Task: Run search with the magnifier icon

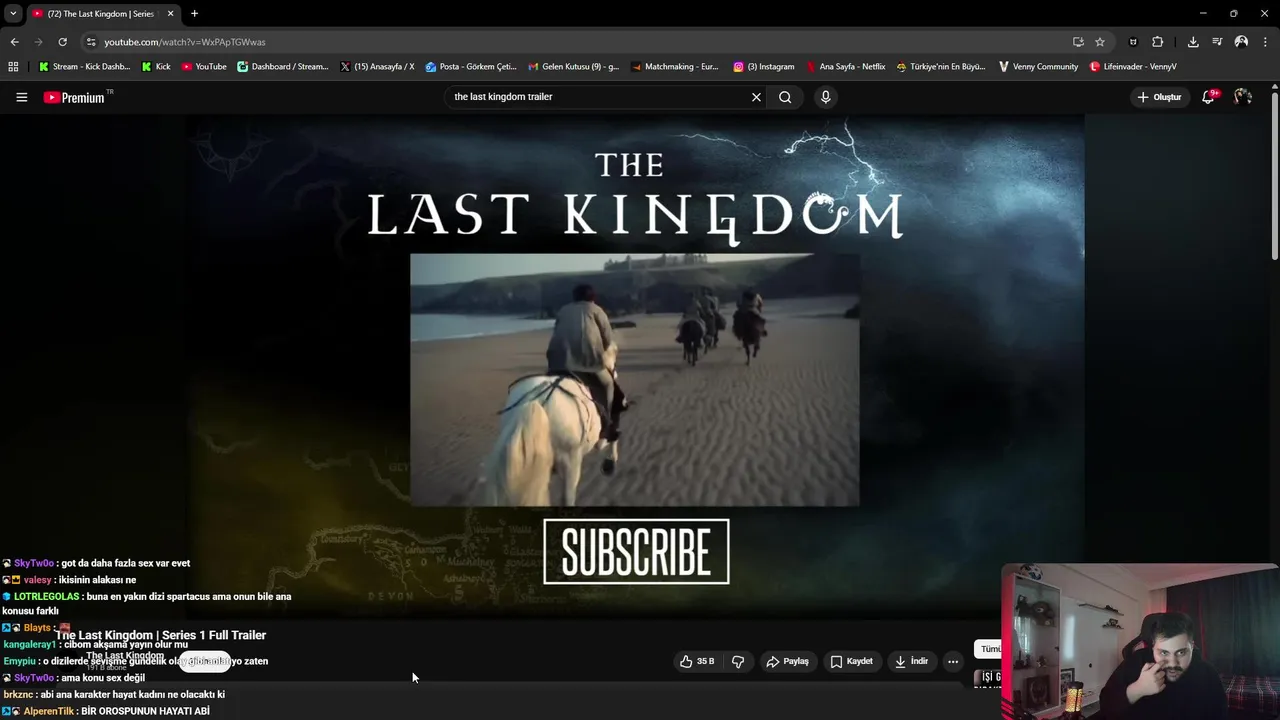Action: tap(785, 97)
